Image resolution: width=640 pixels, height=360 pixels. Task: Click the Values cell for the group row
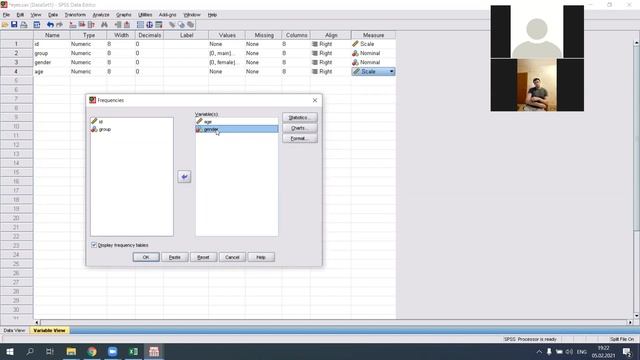[227, 53]
